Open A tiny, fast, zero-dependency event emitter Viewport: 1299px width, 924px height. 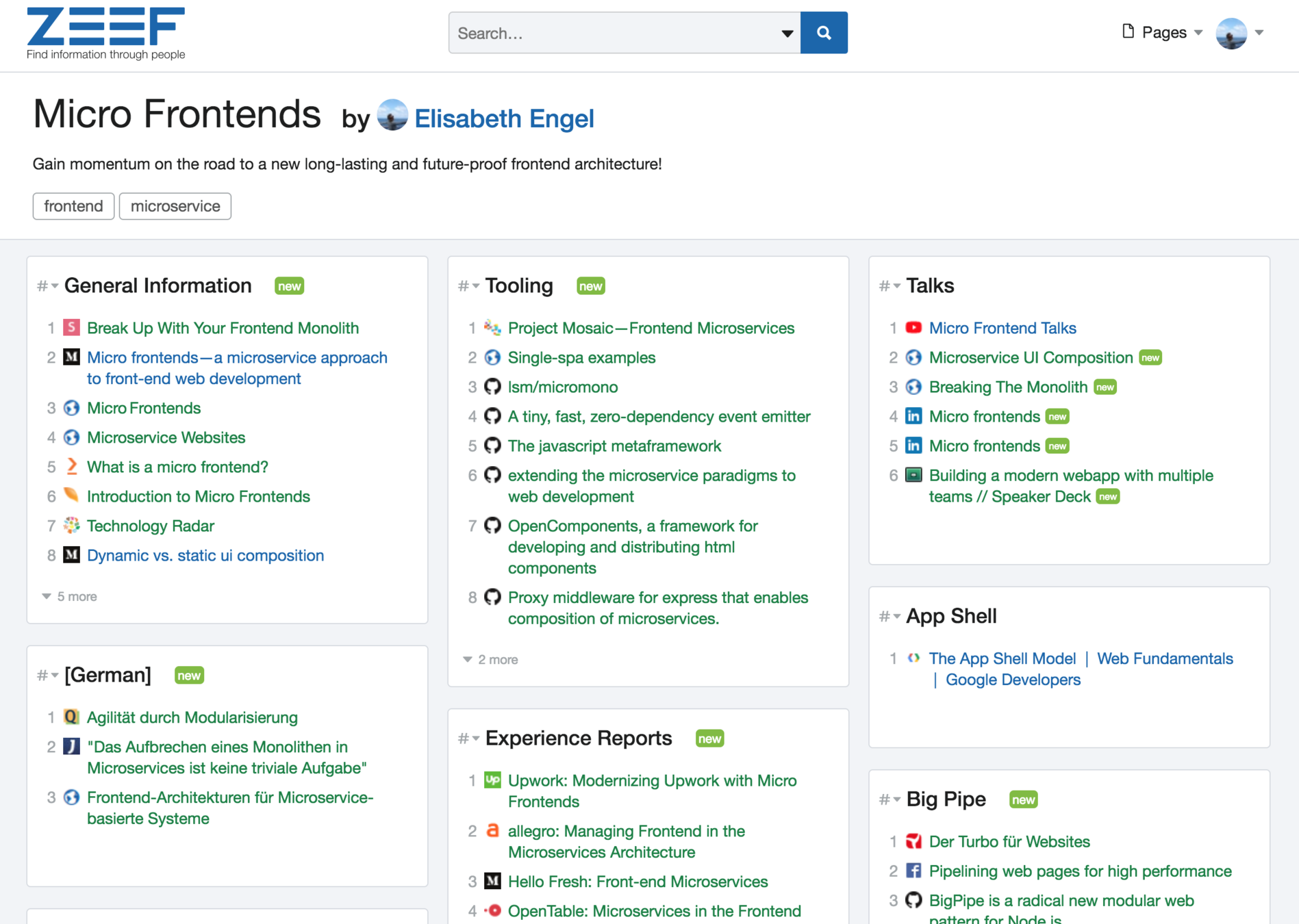click(659, 416)
